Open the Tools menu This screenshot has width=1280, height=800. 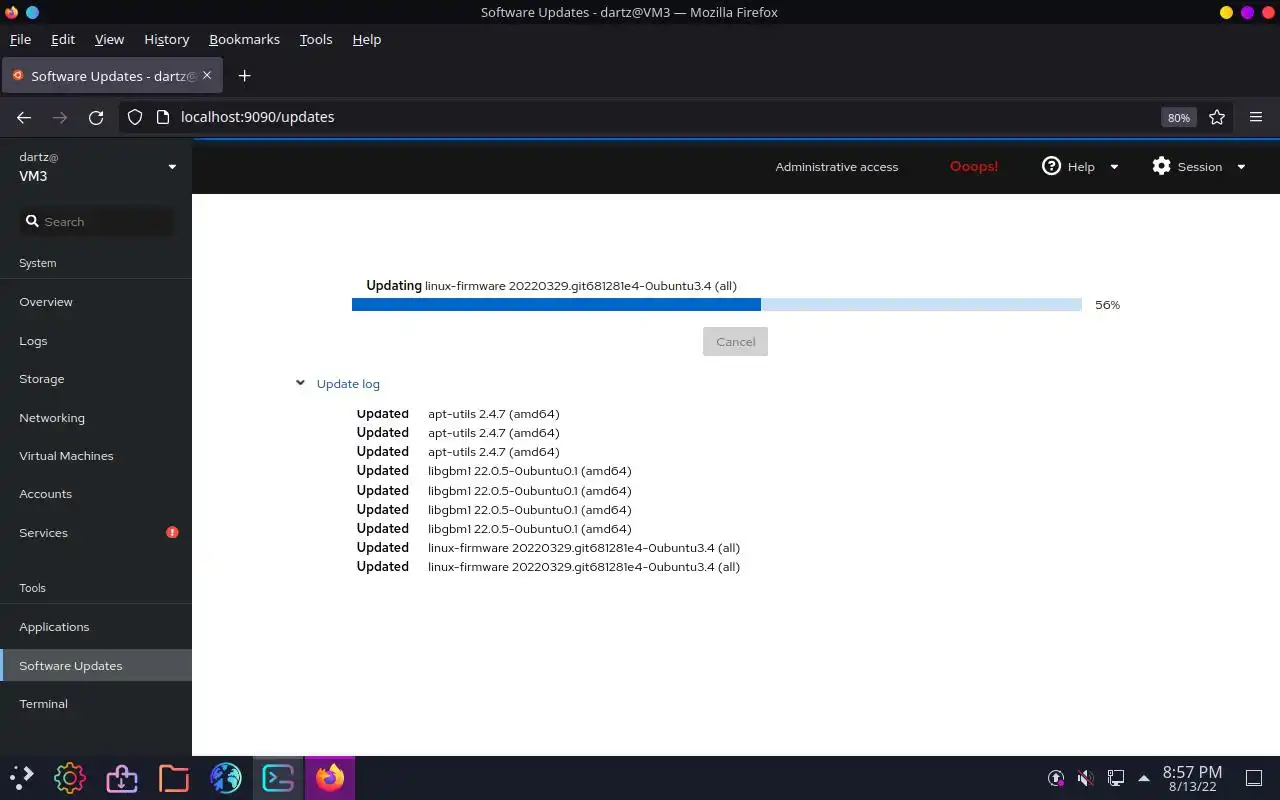pos(316,39)
